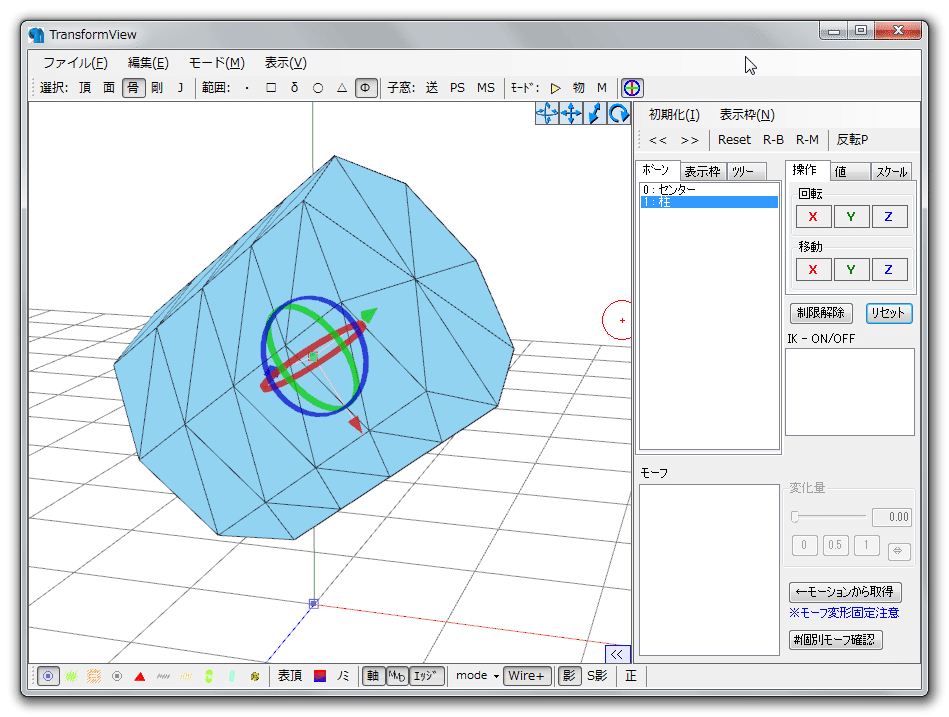This screenshot has height=717, width=949.
Task: Click the blue Z move button
Action: (x=888, y=270)
